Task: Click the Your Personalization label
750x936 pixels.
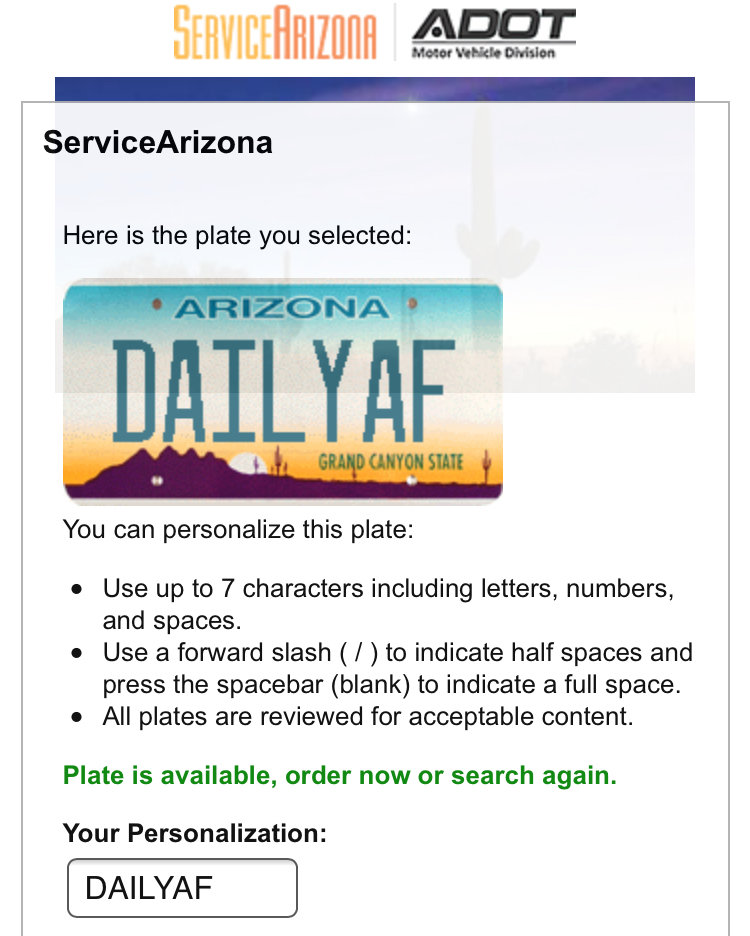Action: tap(195, 833)
